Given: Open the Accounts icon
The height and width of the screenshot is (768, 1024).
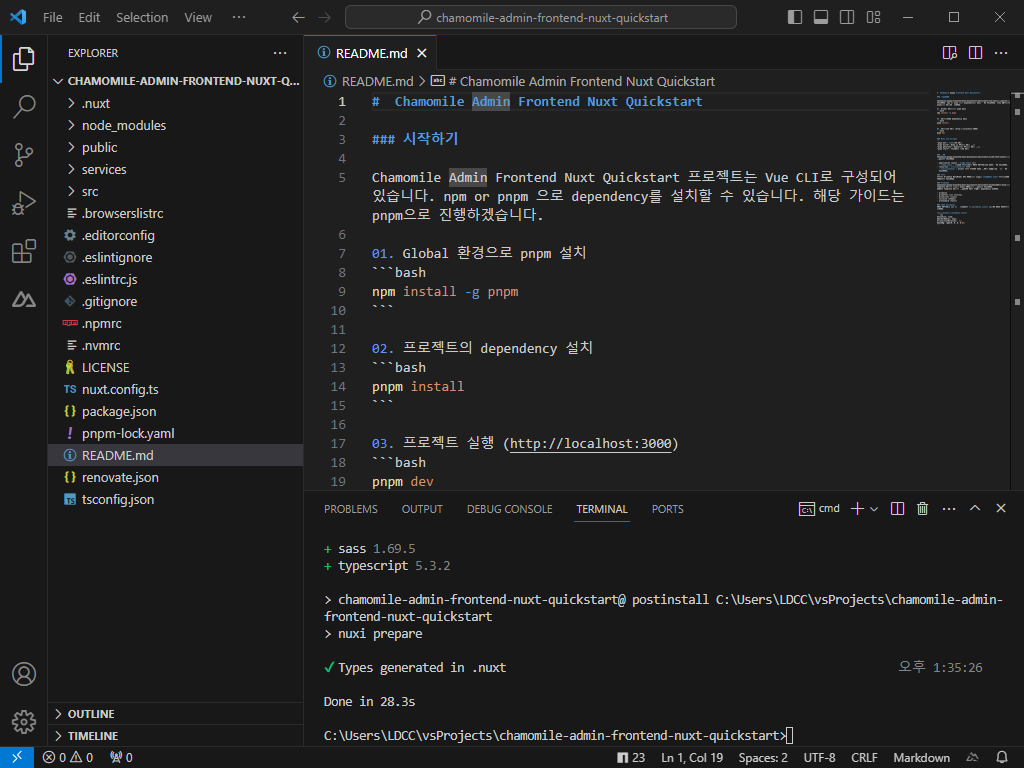Looking at the screenshot, I should (x=24, y=674).
